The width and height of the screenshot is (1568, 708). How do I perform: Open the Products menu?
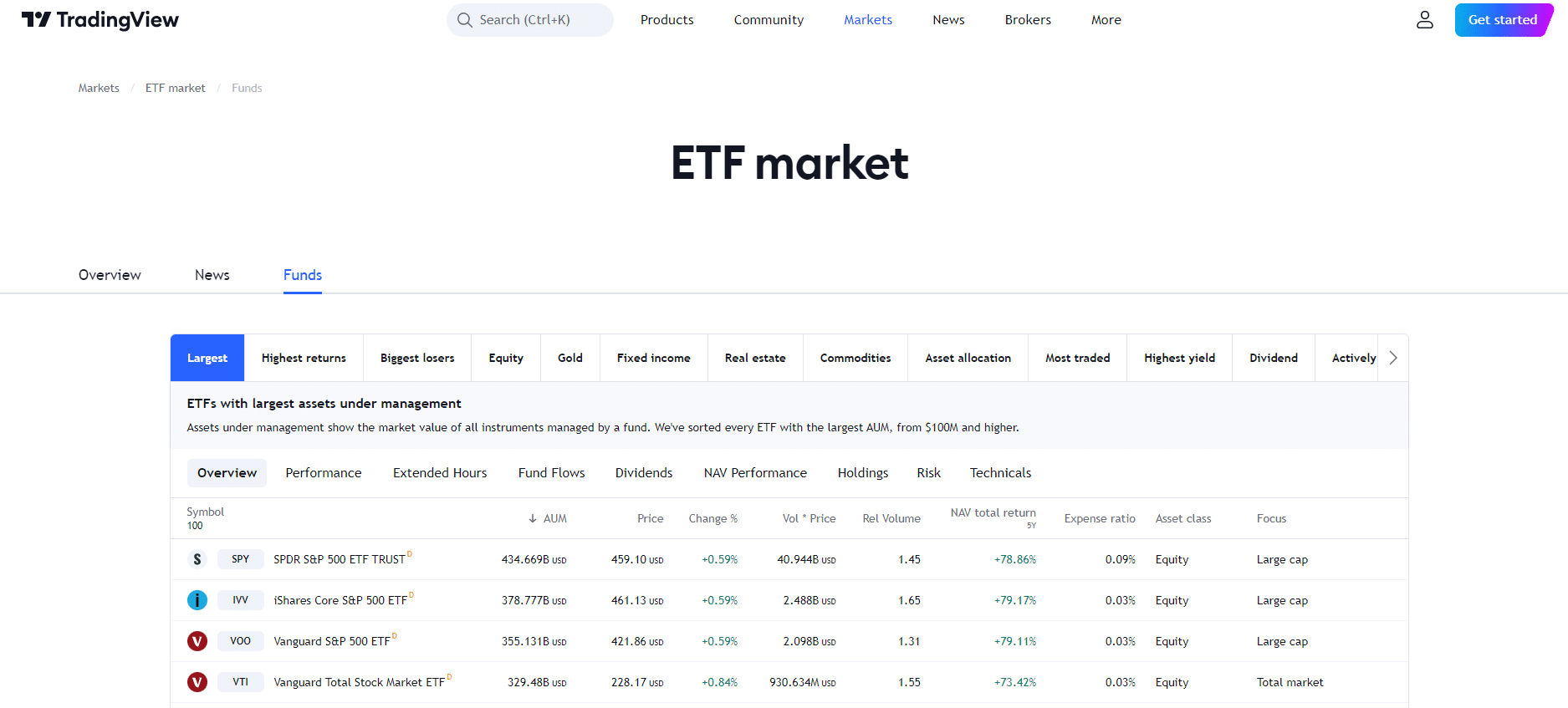[667, 19]
